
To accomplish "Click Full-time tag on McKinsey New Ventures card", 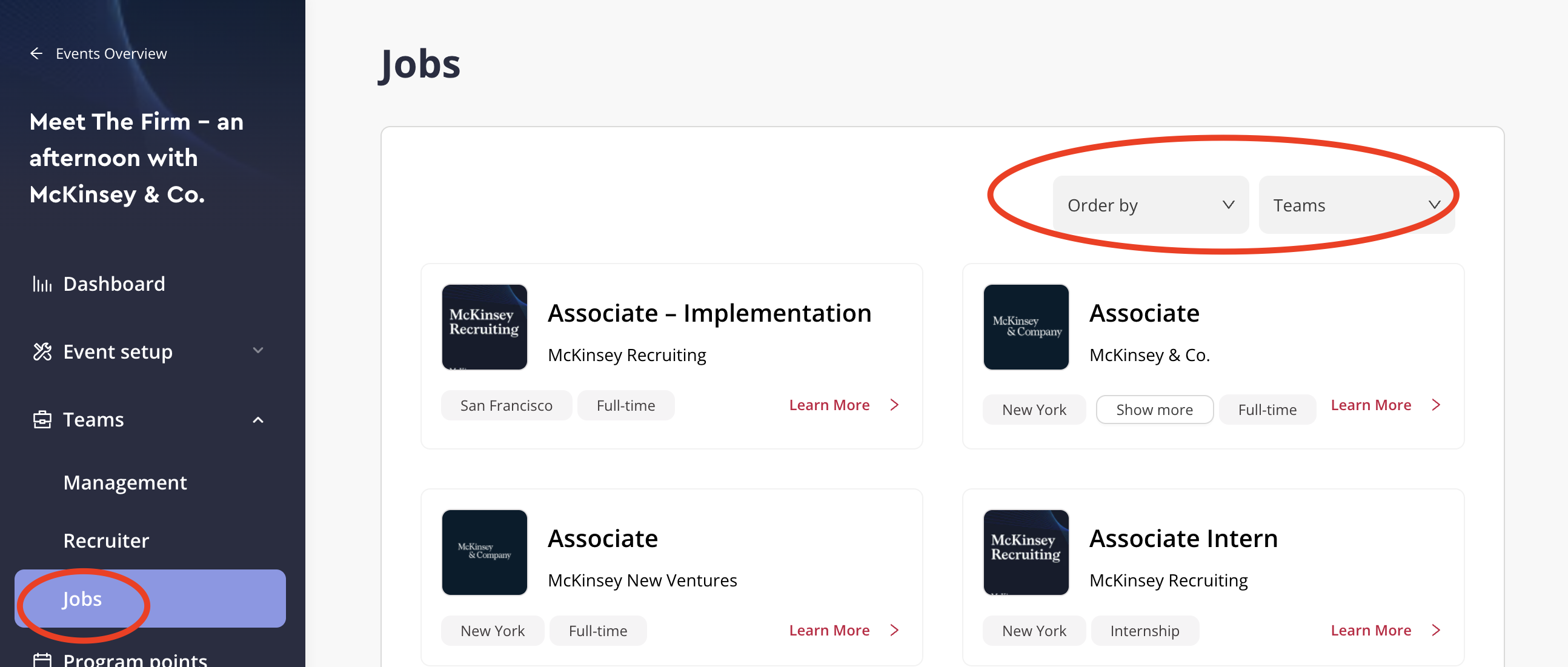I will (x=598, y=631).
